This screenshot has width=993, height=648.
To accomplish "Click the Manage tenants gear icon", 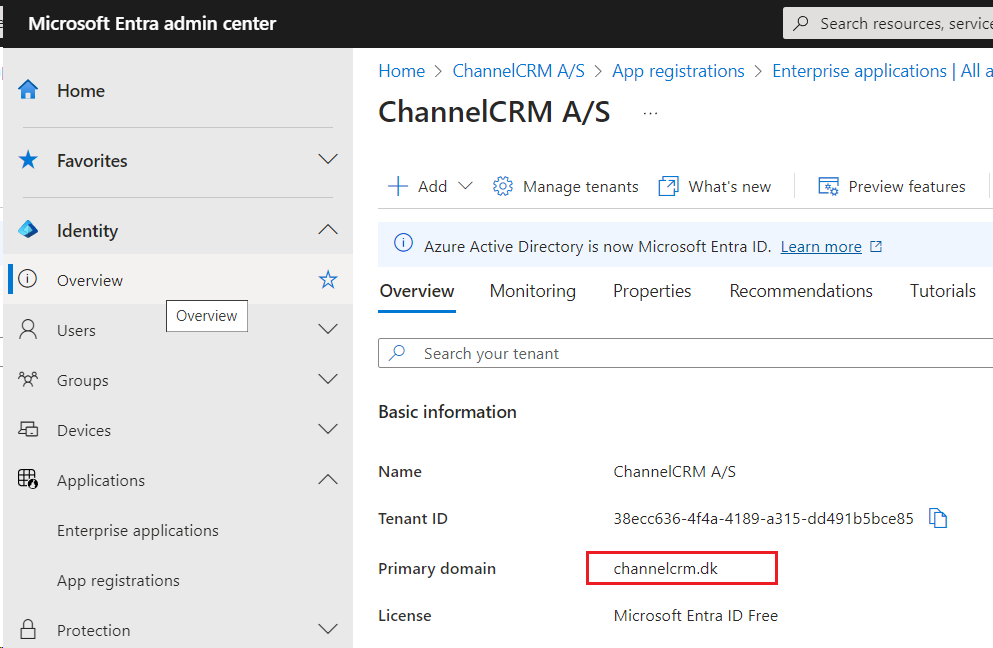I will coord(503,186).
